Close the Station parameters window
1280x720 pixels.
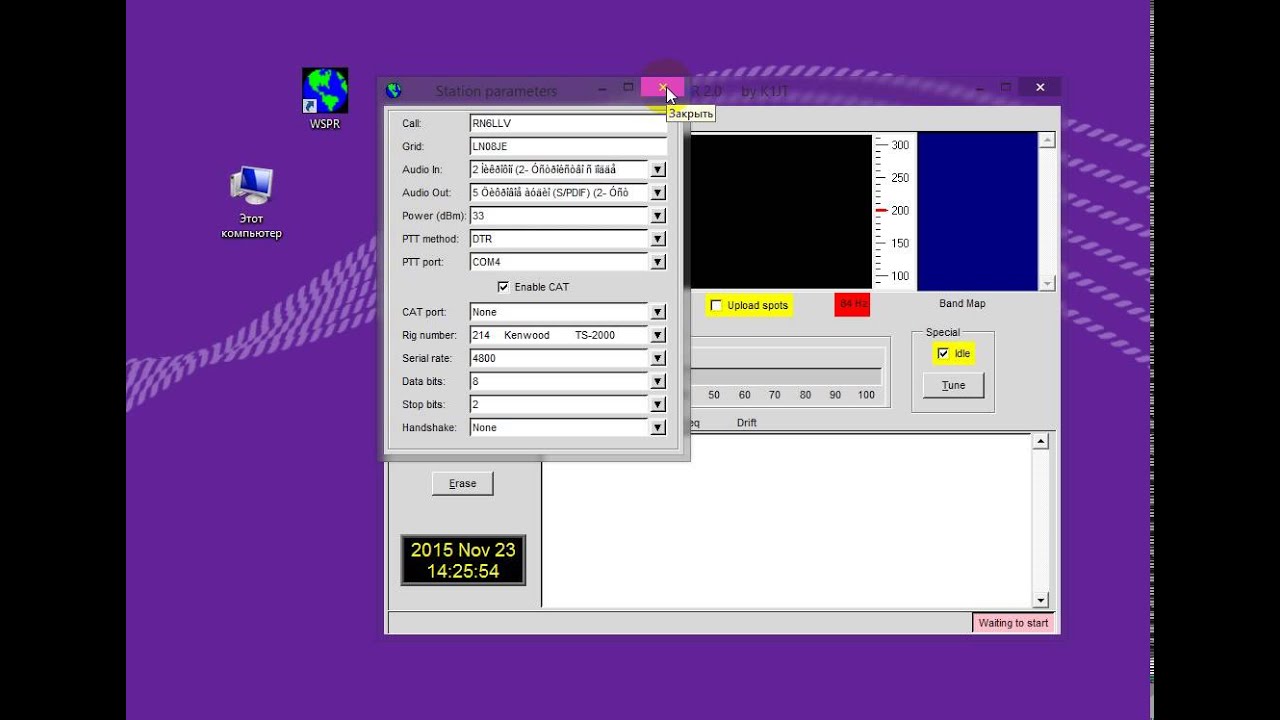tap(662, 89)
